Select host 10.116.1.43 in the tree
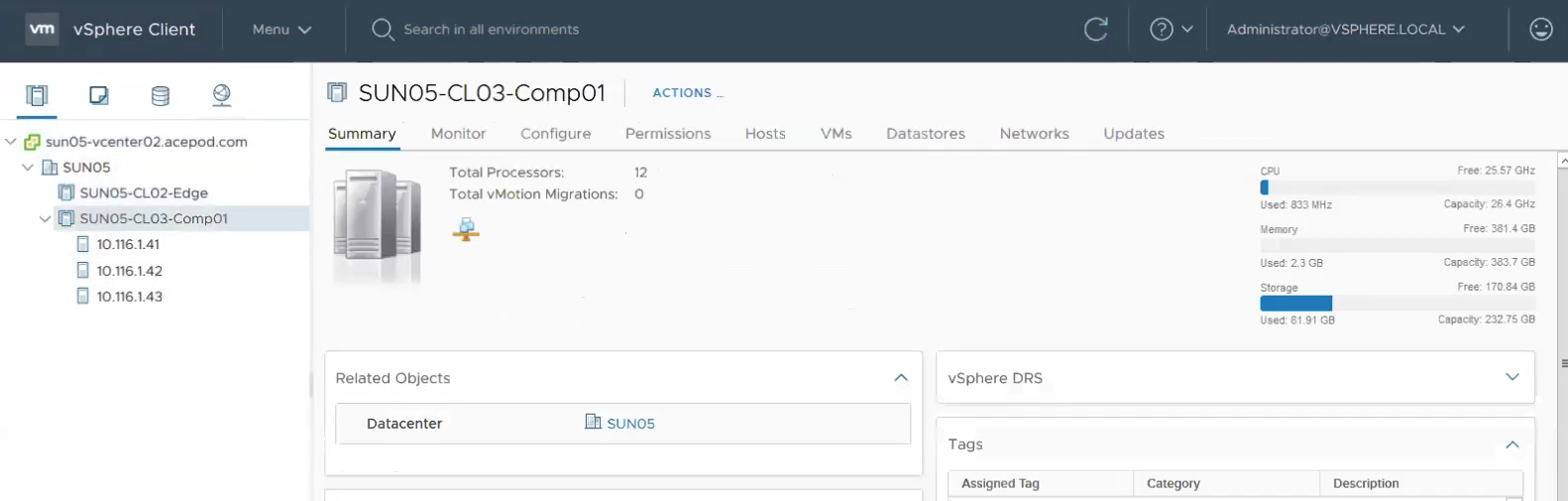Viewport: 1568px width, 501px height. (129, 296)
